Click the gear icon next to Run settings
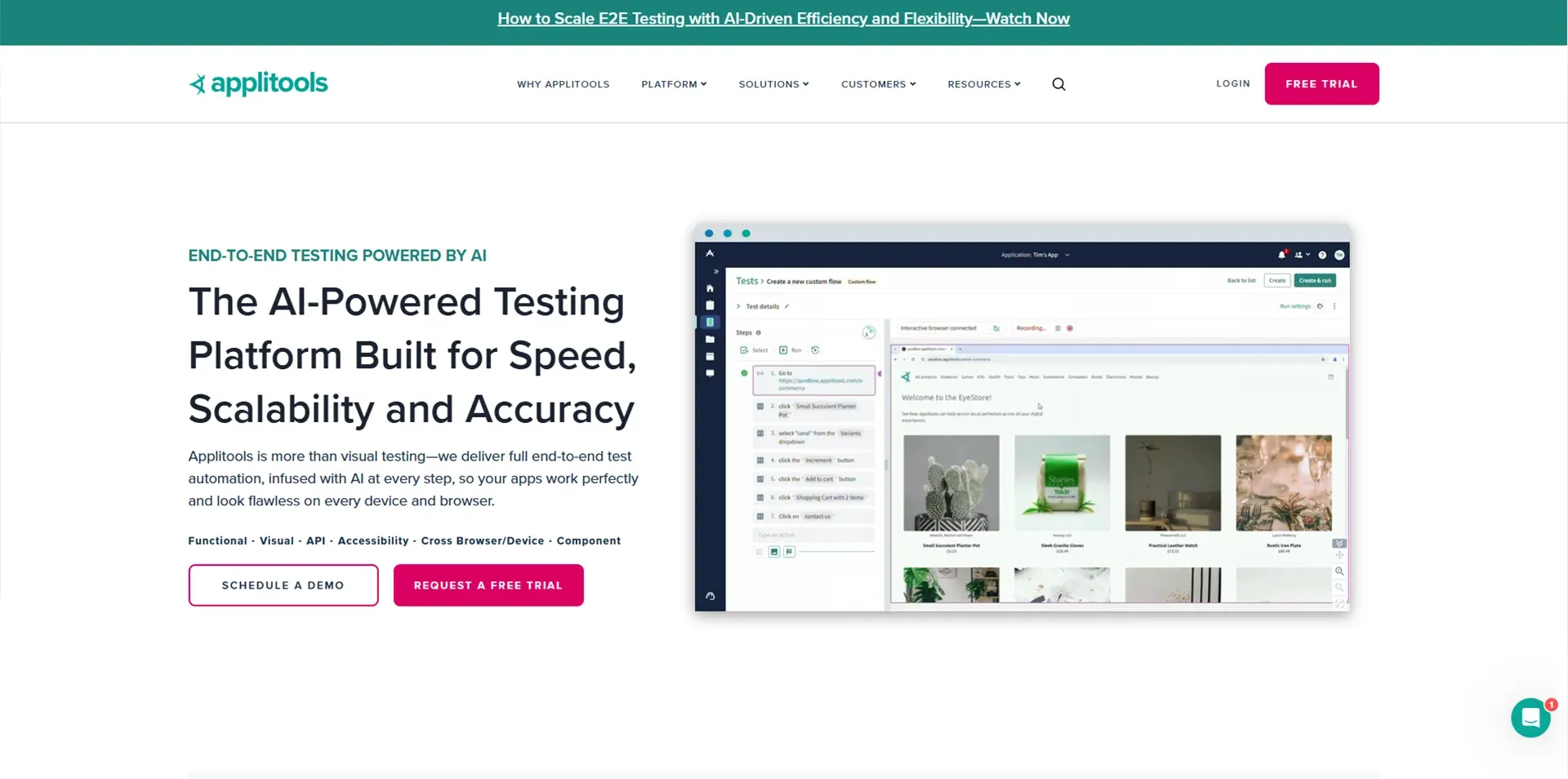 click(1320, 306)
